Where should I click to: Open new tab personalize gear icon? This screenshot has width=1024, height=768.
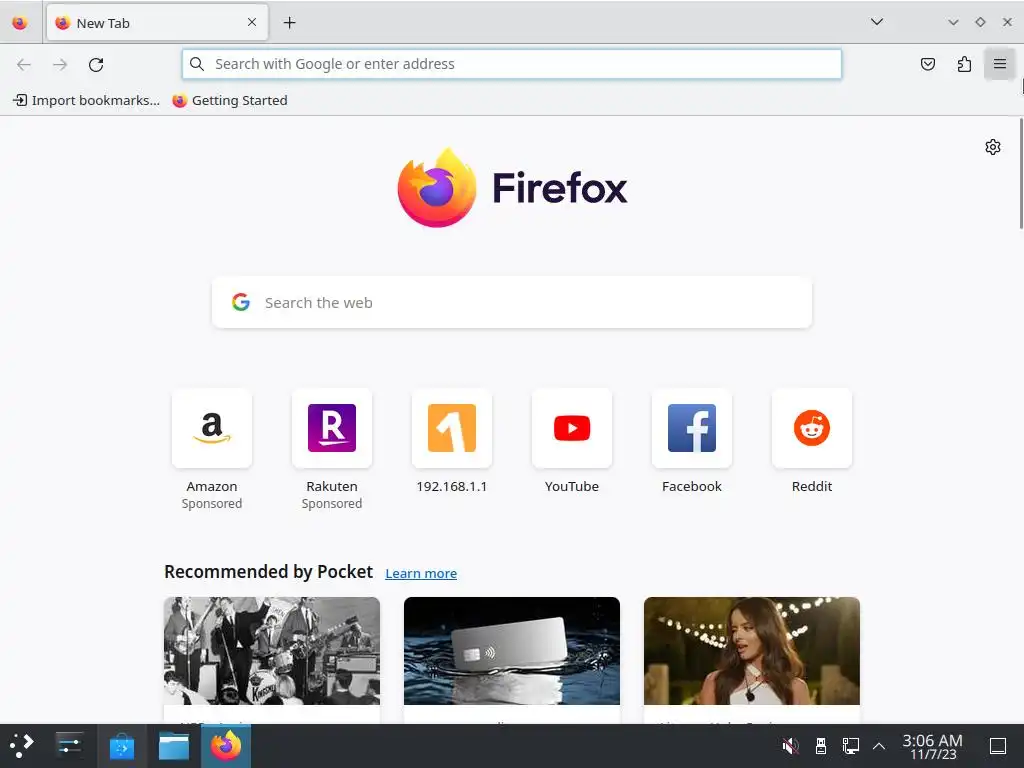(993, 147)
